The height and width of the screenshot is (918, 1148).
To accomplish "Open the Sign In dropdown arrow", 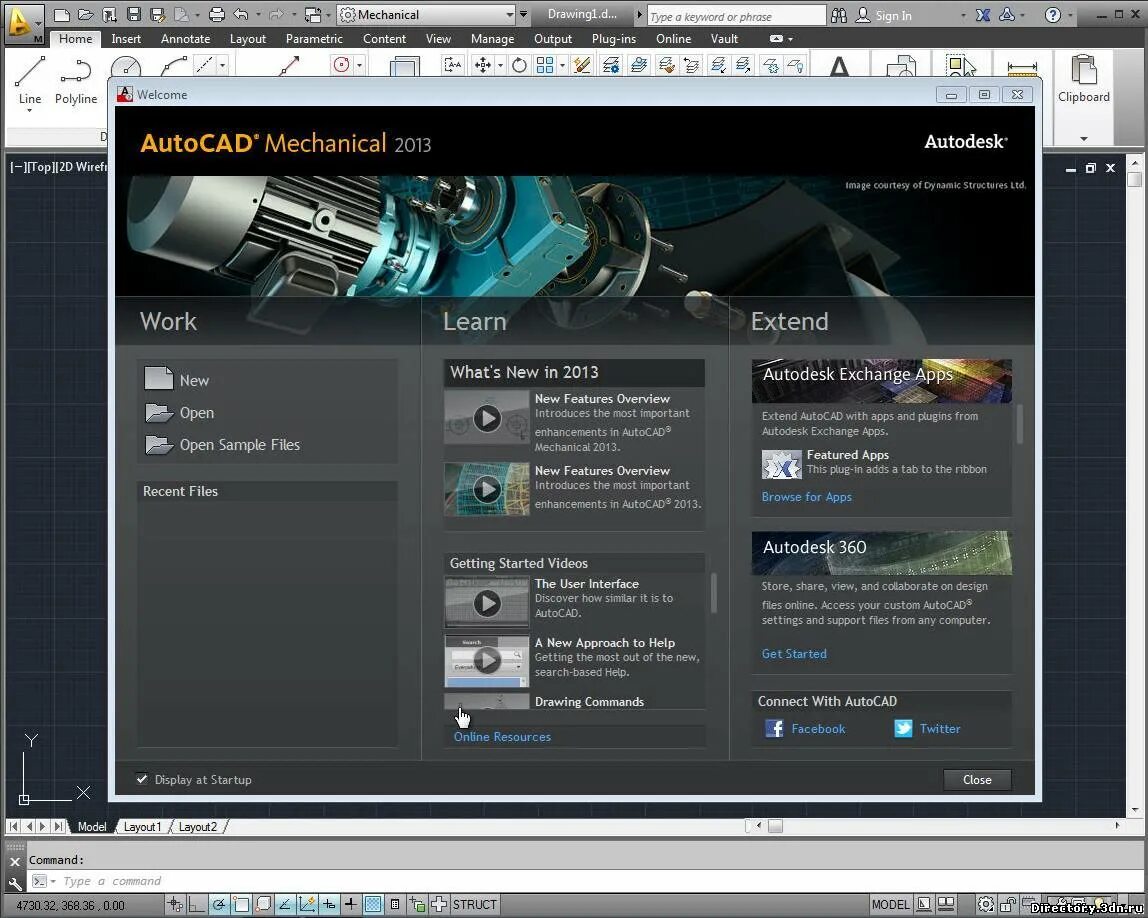I will pos(963,15).
